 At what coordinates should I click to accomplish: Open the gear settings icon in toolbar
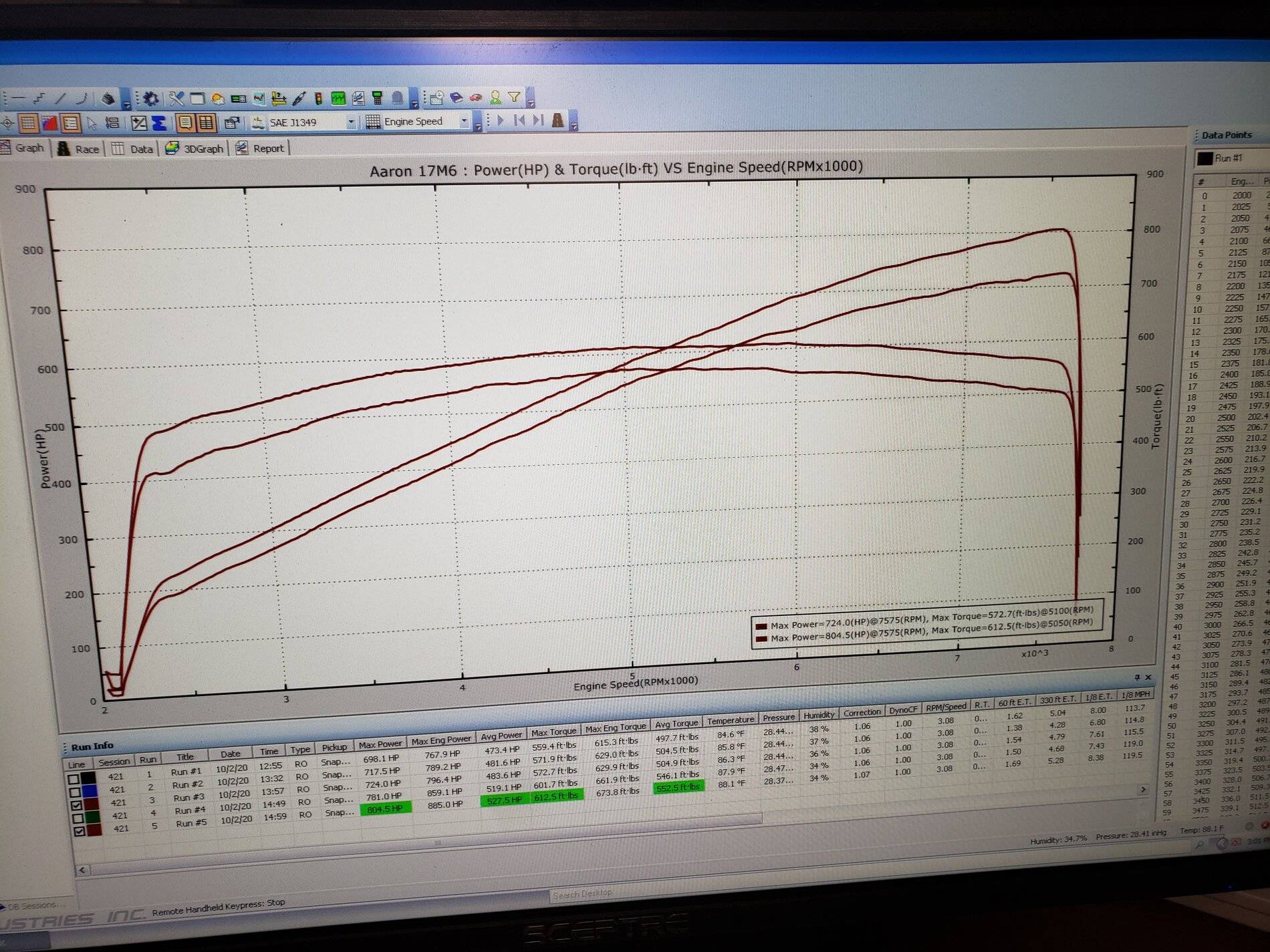pyautogui.click(x=151, y=99)
